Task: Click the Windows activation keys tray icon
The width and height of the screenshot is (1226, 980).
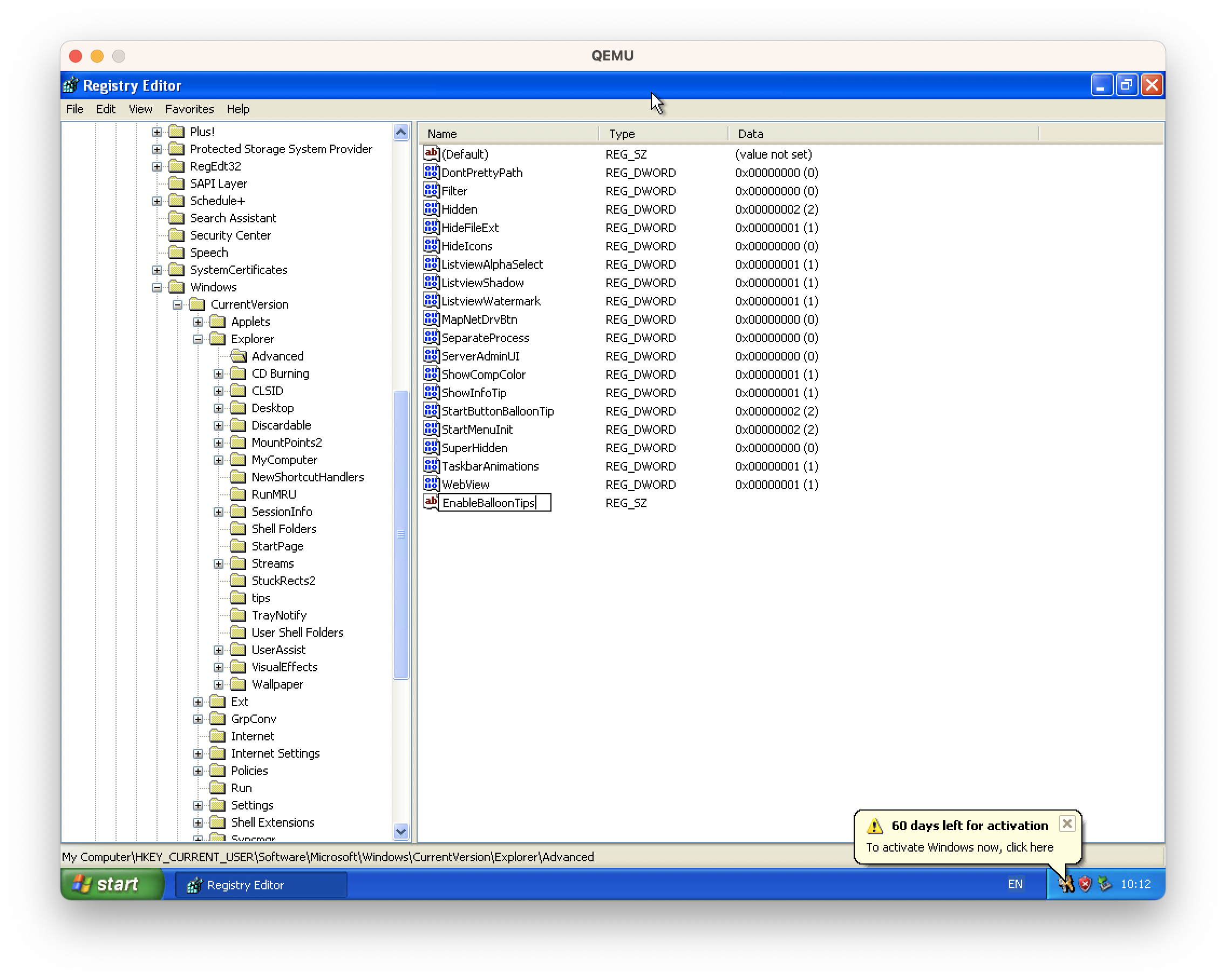Action: [1066, 884]
